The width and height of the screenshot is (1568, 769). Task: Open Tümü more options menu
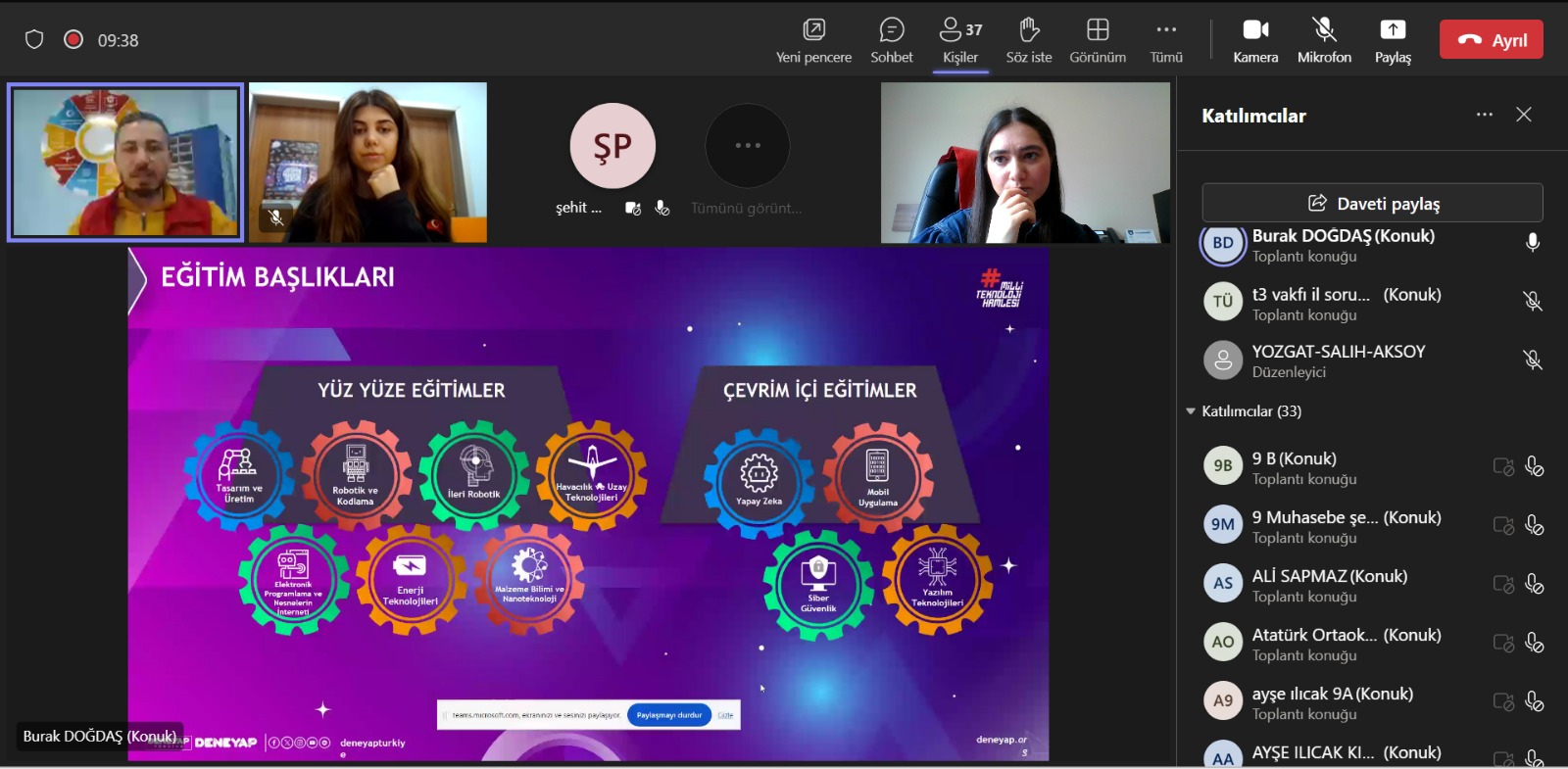pyautogui.click(x=1165, y=40)
